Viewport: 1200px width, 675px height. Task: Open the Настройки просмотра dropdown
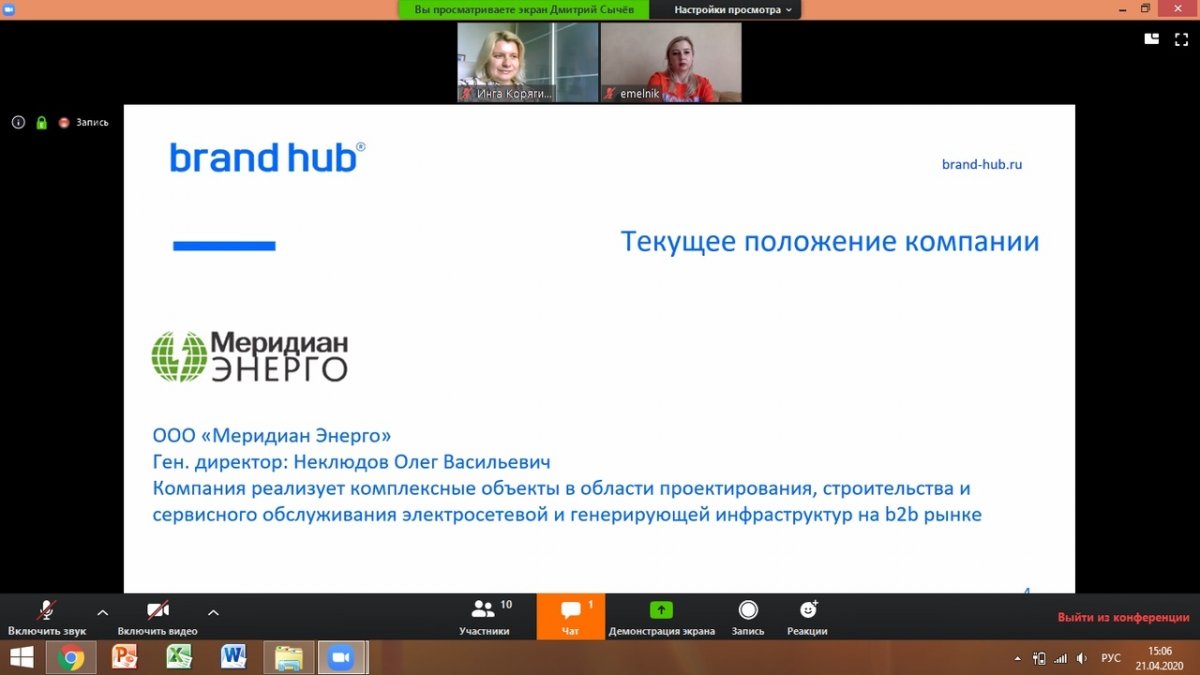[727, 11]
